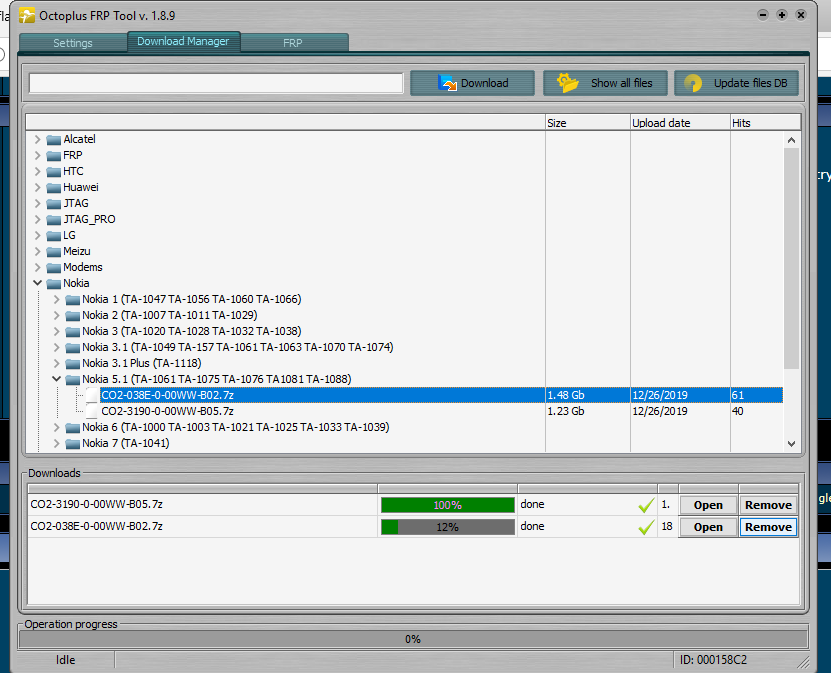This screenshot has height=673, width=831.
Task: Select the JTAG folder icon
Action: (x=54, y=203)
